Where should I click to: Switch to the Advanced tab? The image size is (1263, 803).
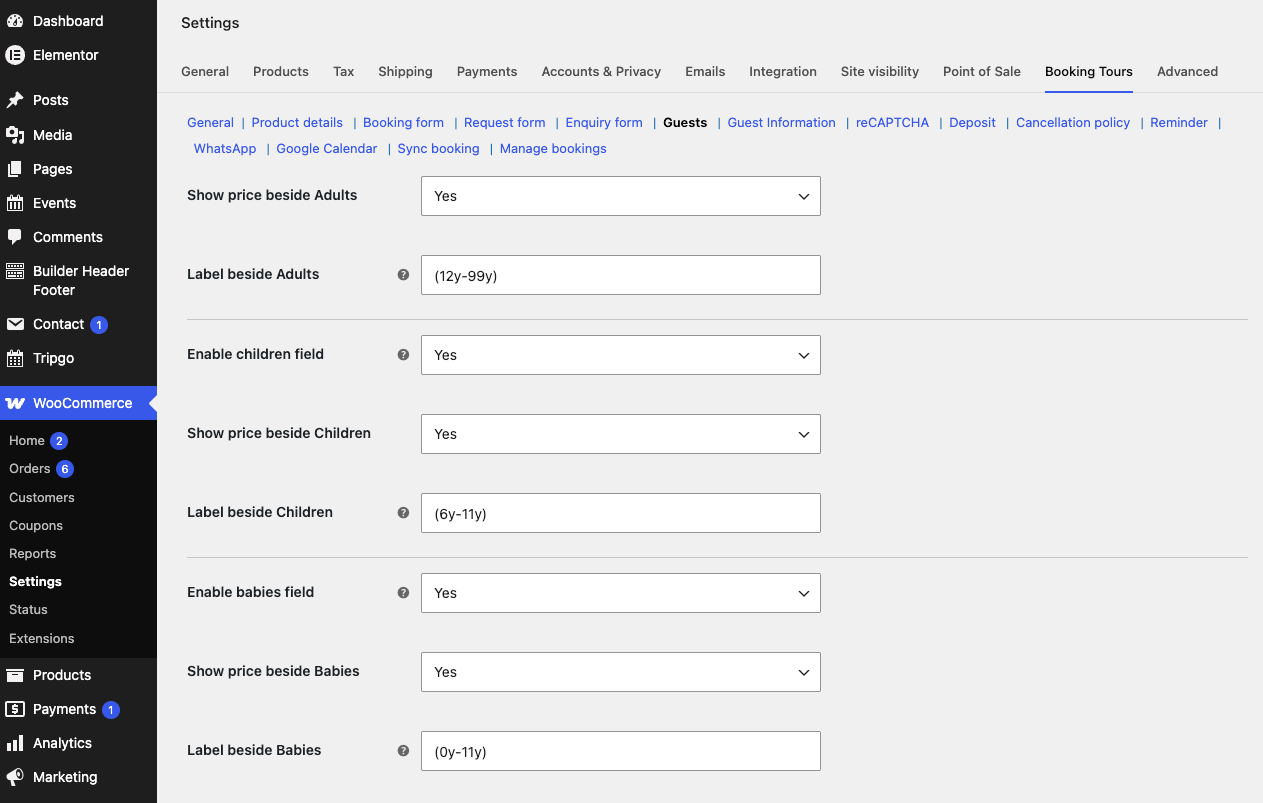pyautogui.click(x=1187, y=71)
